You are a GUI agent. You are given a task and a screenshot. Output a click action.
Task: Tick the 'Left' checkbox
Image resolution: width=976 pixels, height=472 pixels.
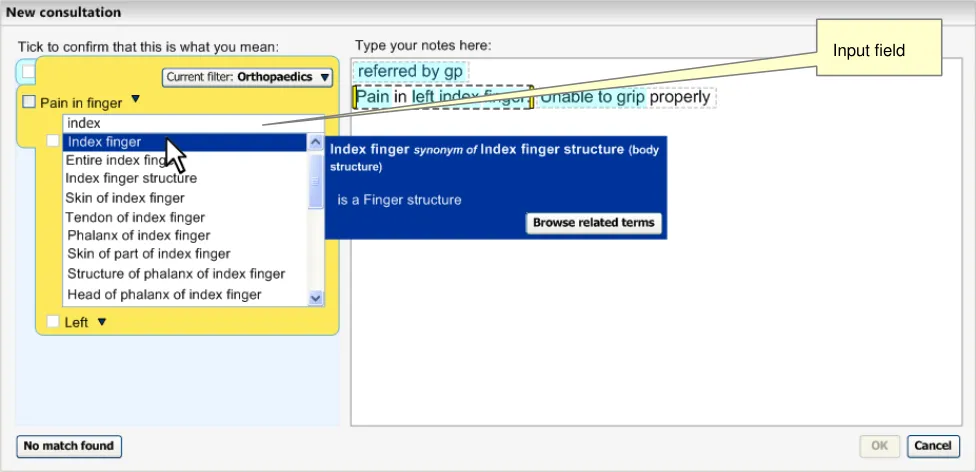point(54,322)
